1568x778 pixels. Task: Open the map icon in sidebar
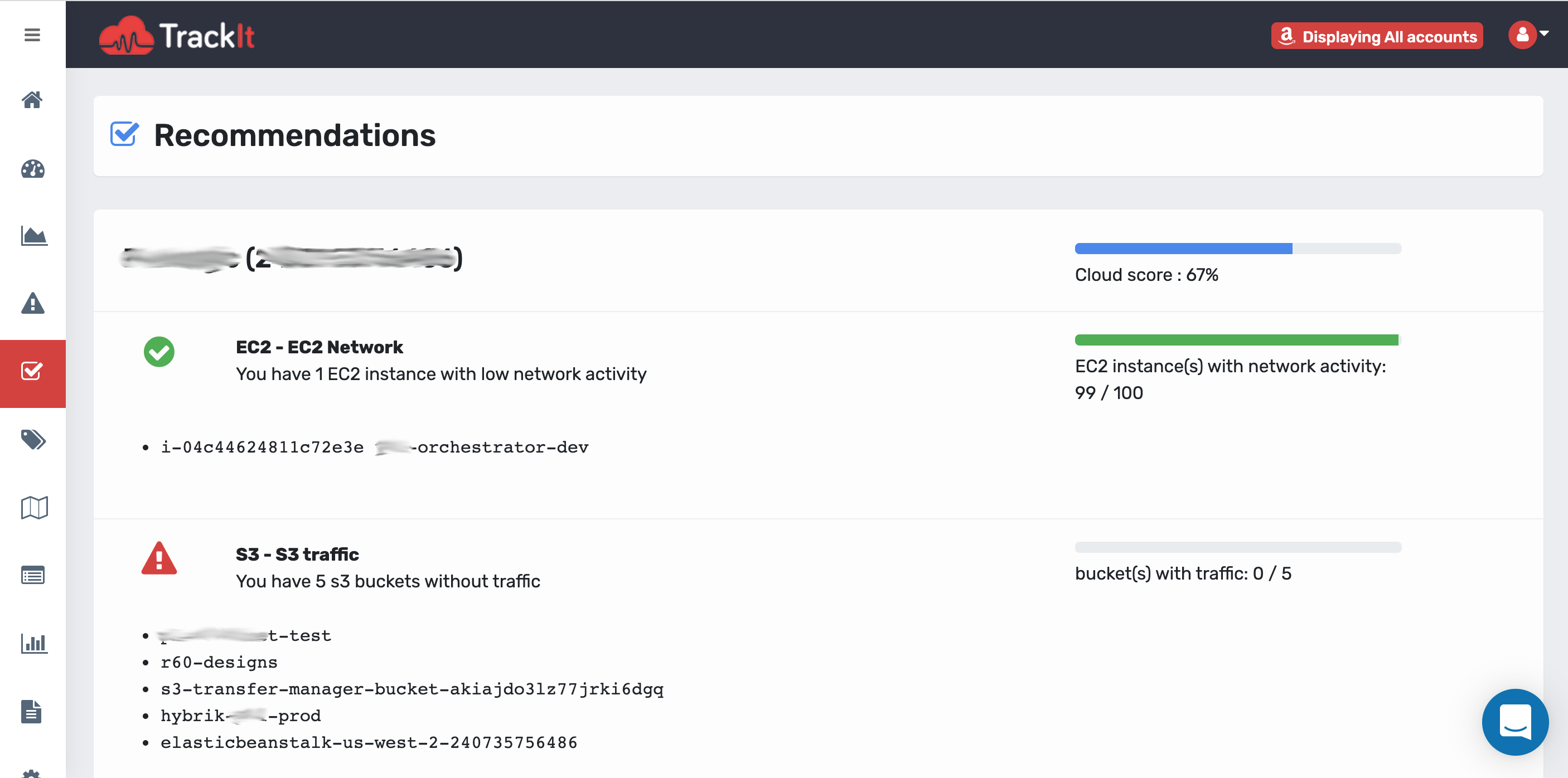tap(34, 507)
